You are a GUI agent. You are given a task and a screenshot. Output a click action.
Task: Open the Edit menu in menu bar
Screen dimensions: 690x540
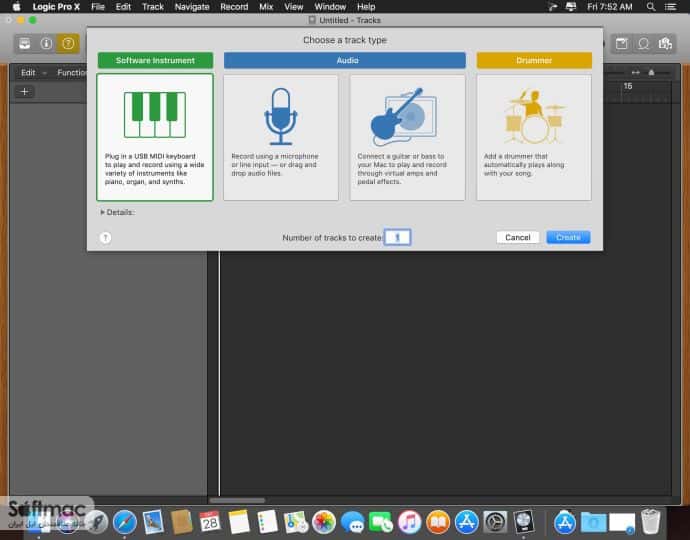pos(123,7)
